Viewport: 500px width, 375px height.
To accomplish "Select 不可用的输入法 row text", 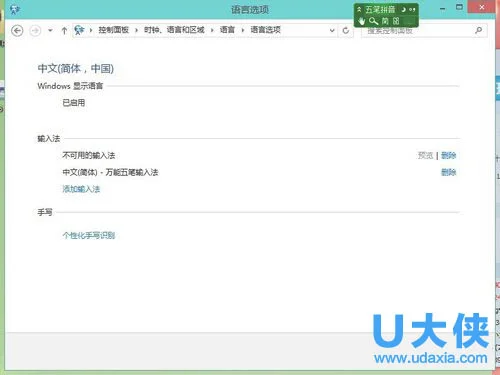I will [x=89, y=155].
